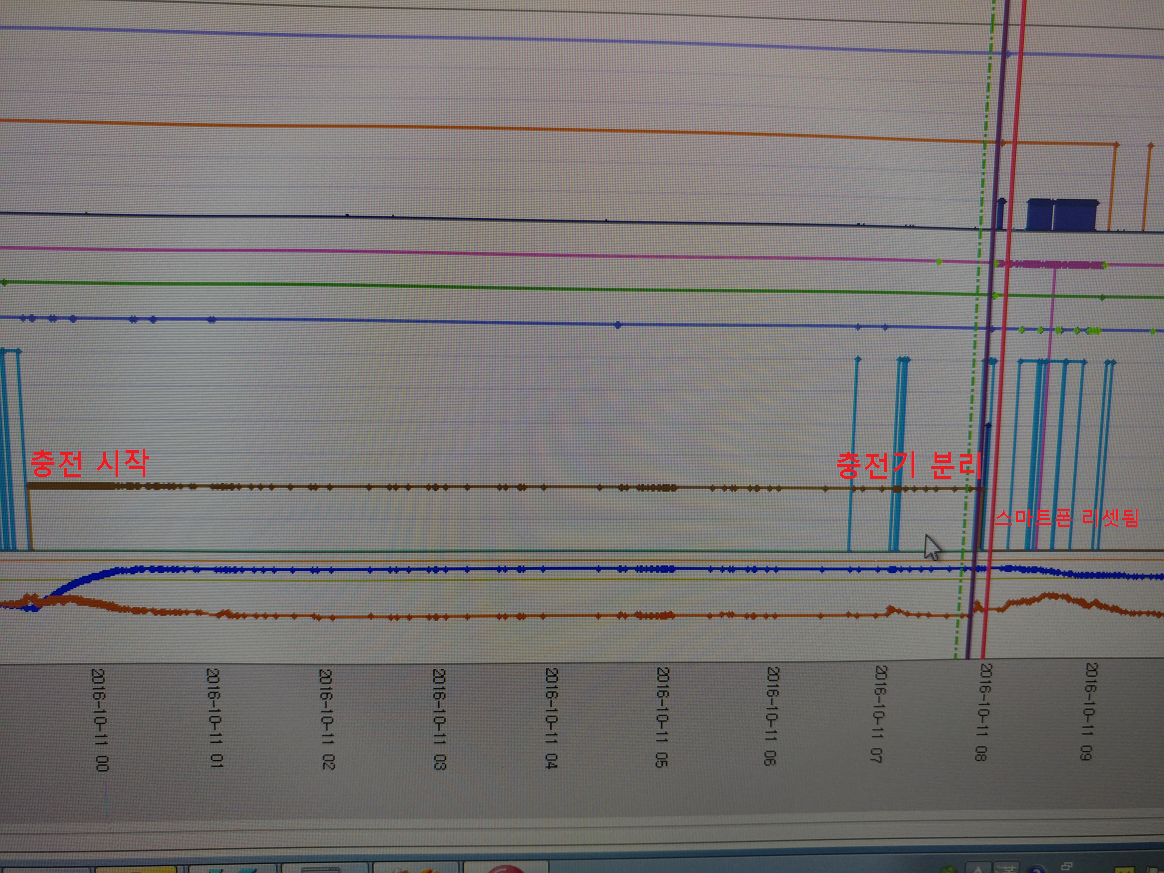
Task: Open the taskbar button with red round icon
Action: coord(506,868)
